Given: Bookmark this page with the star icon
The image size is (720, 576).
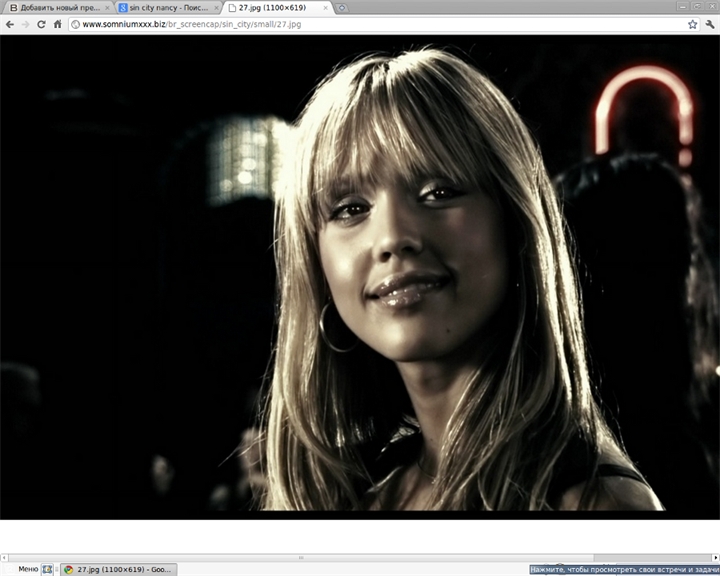Looking at the screenshot, I should point(692,24).
